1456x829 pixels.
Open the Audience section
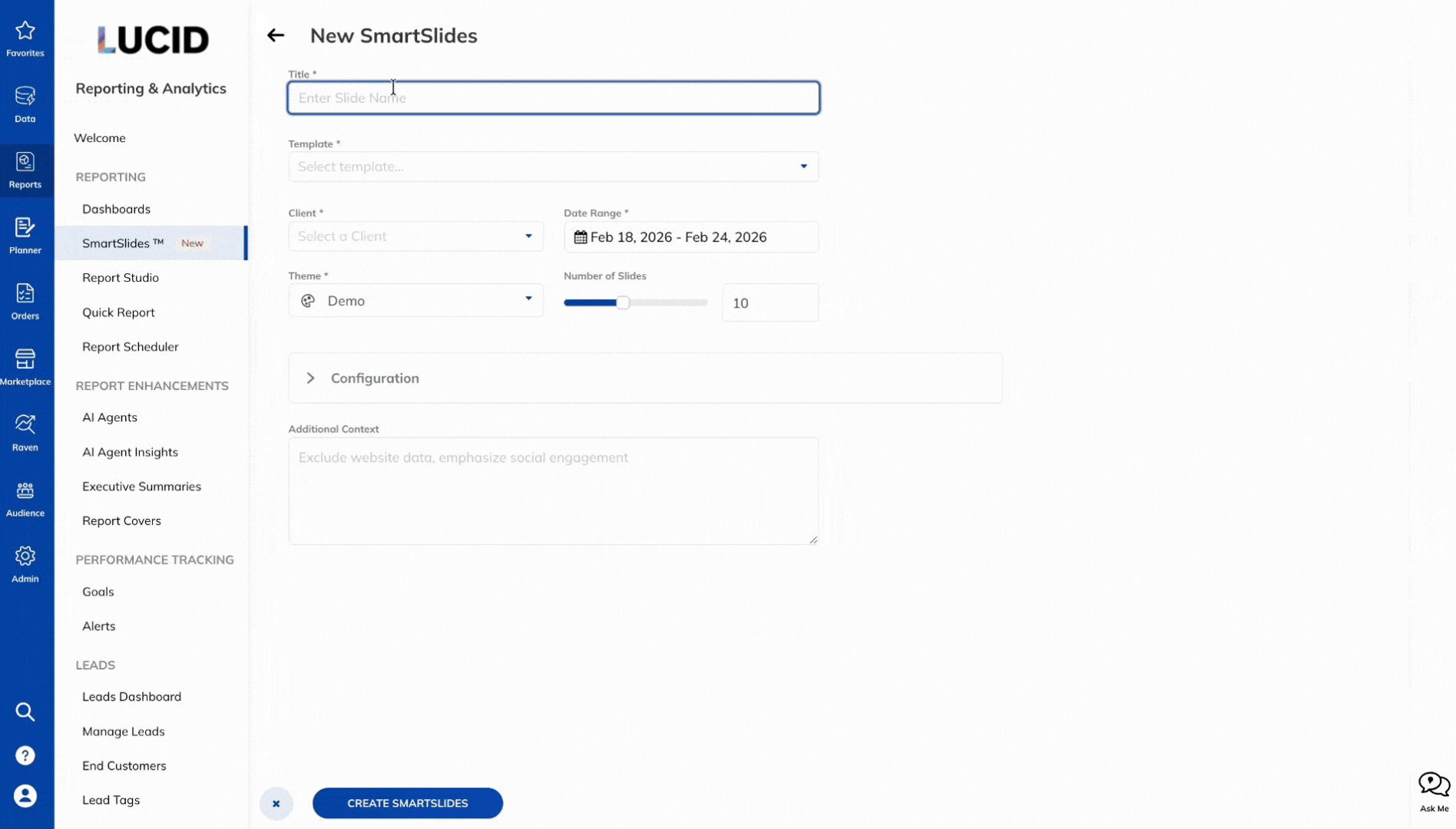click(25, 497)
